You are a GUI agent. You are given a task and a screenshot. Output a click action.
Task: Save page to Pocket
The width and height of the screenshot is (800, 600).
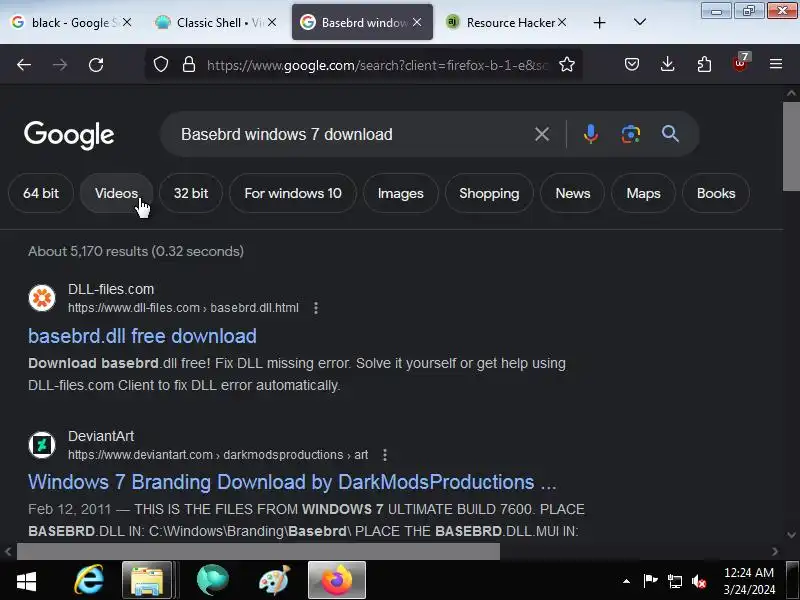click(632, 64)
